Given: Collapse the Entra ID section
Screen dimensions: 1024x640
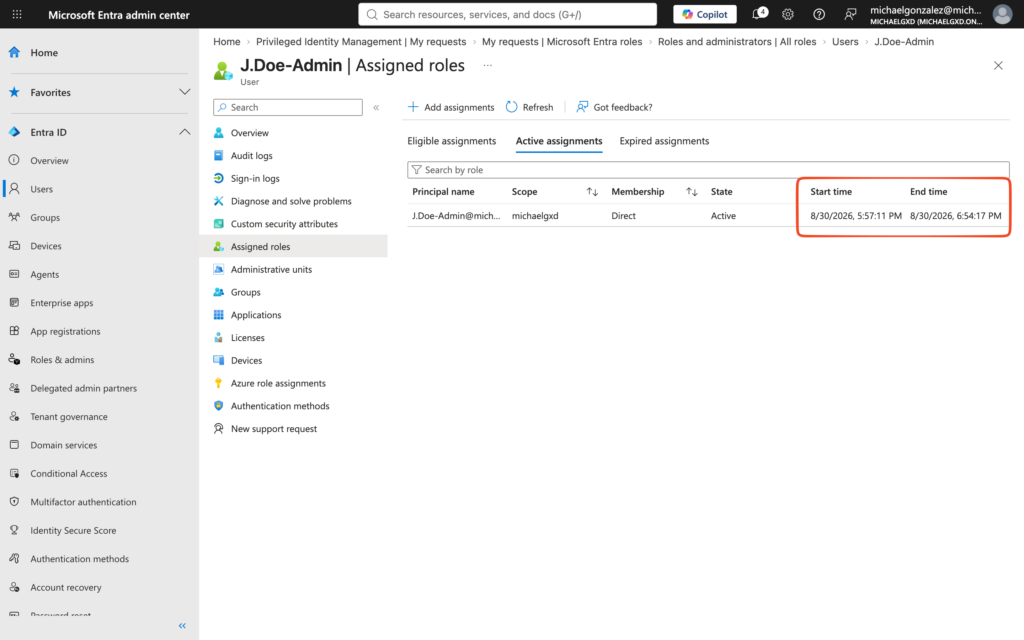Looking at the screenshot, I should click(185, 132).
